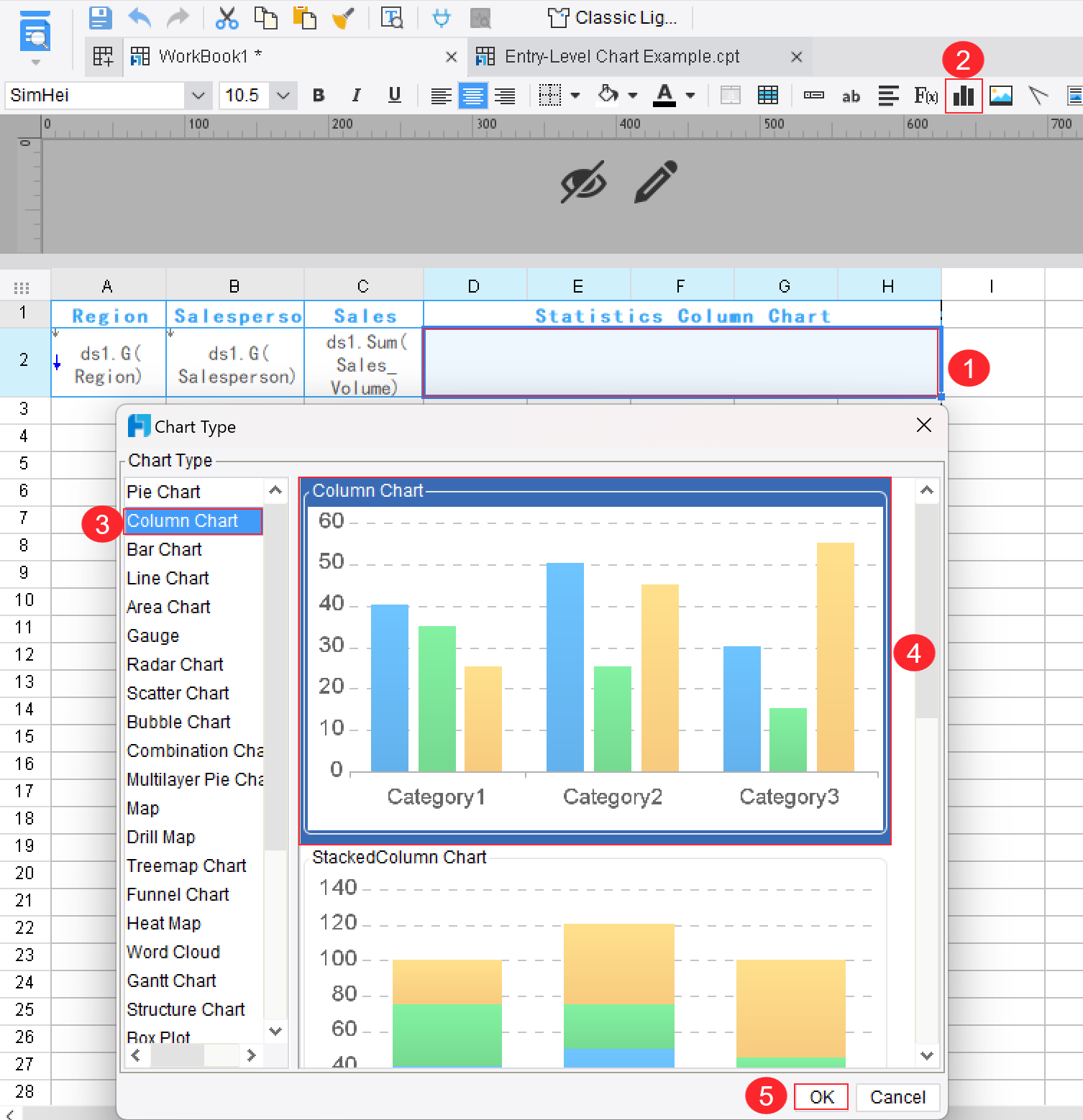
Task: Insert image into the cell
Action: pyautogui.click(x=1001, y=95)
